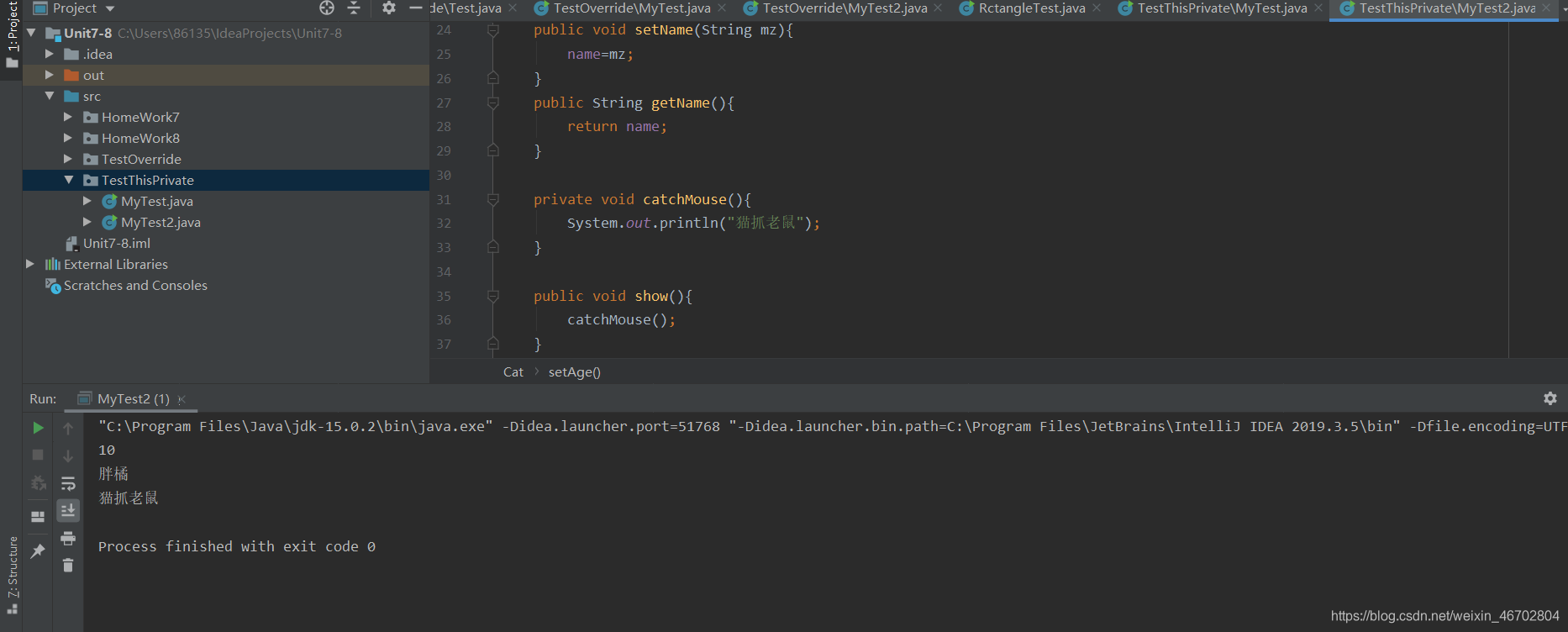Click the Down the stack trace arrow

[x=68, y=456]
